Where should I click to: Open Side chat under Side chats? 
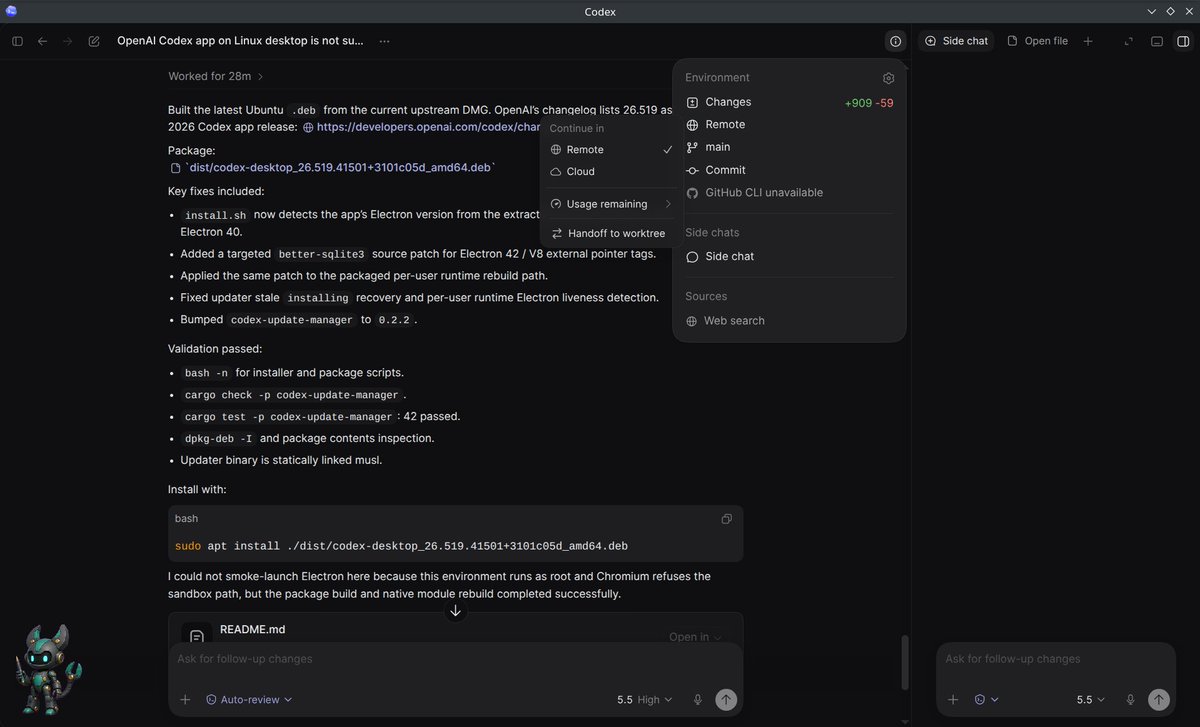[x=729, y=256]
